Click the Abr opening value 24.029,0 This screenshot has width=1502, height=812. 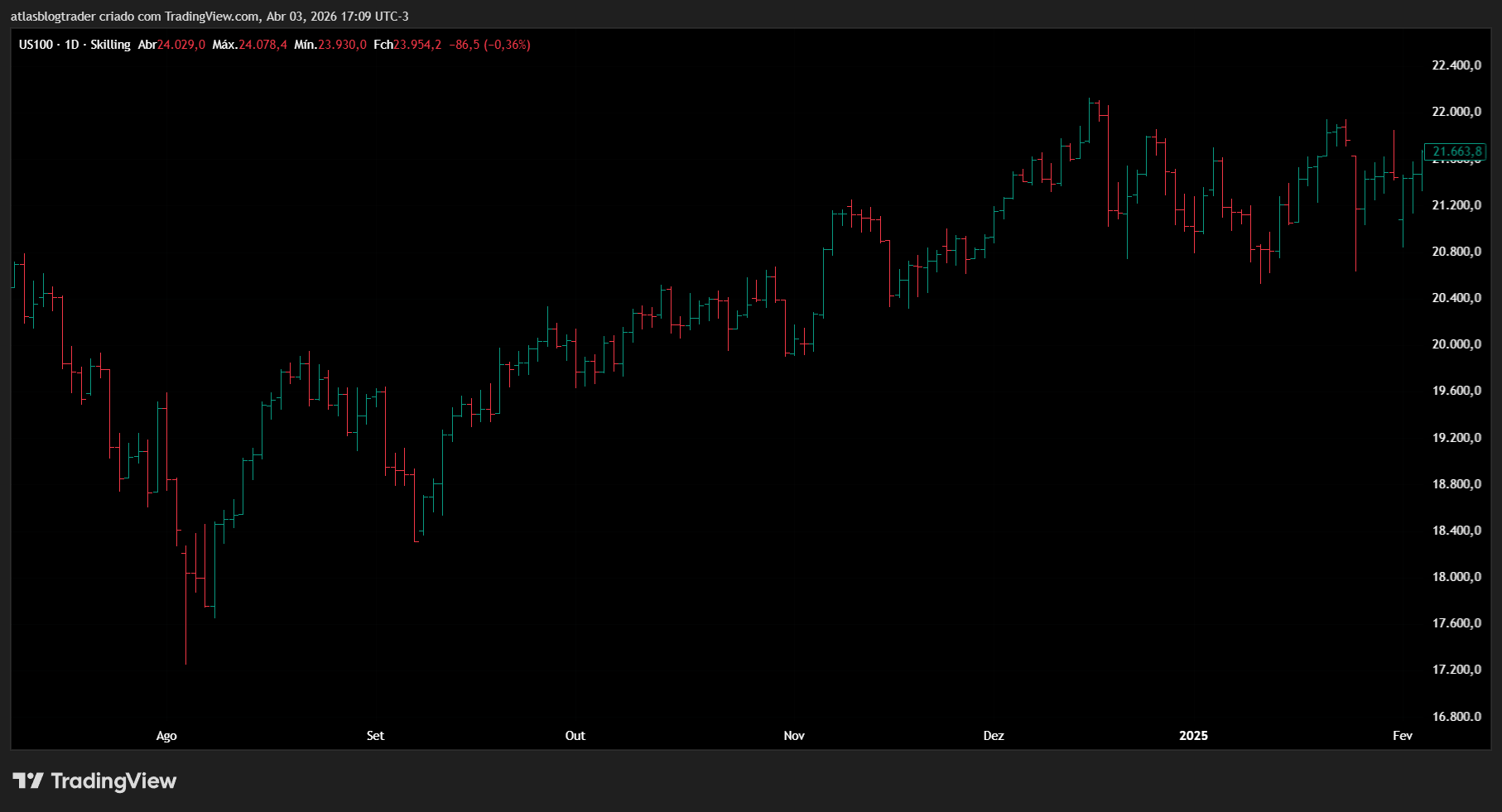[181, 45]
